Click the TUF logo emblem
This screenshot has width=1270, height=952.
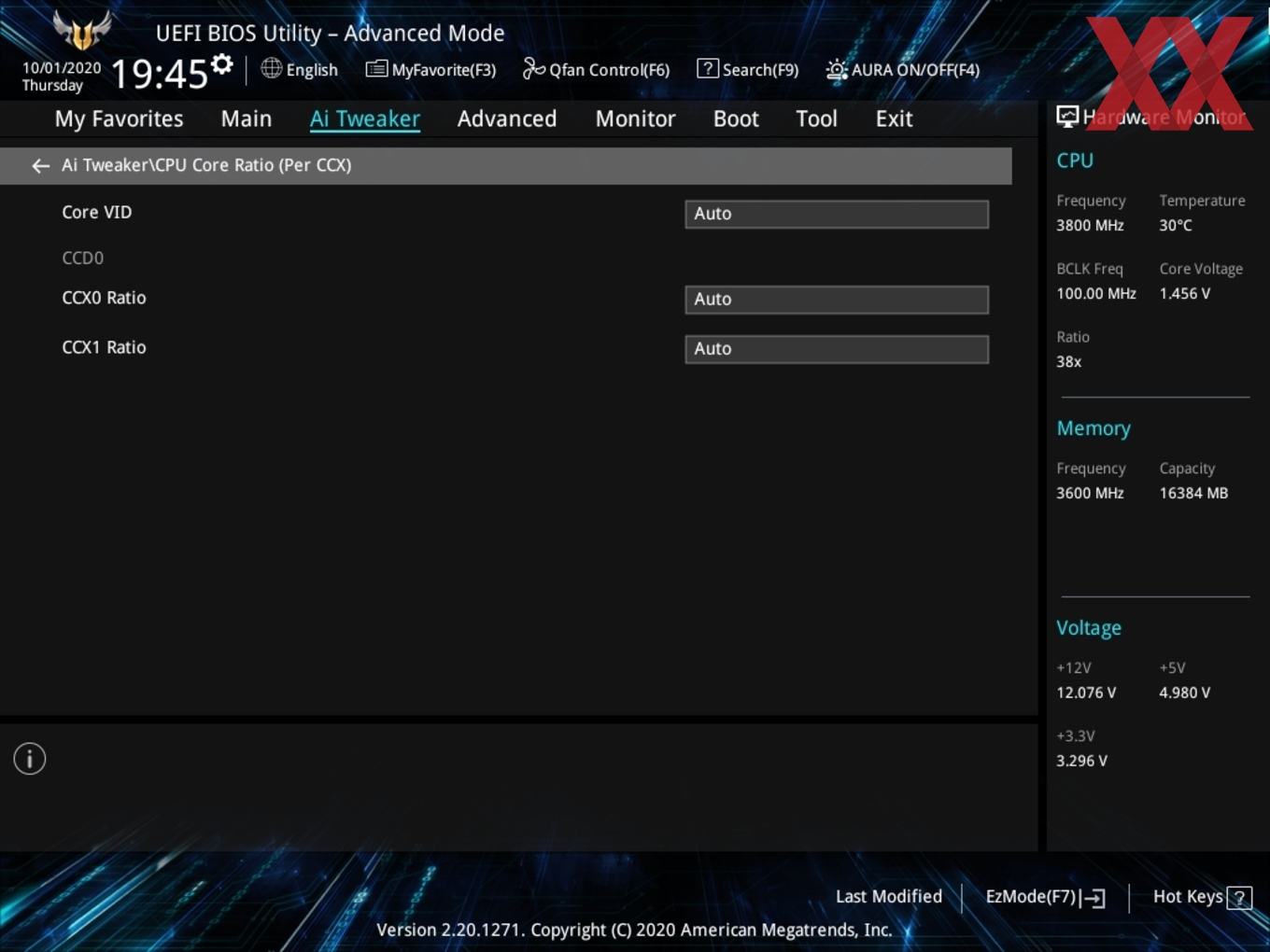(82, 29)
